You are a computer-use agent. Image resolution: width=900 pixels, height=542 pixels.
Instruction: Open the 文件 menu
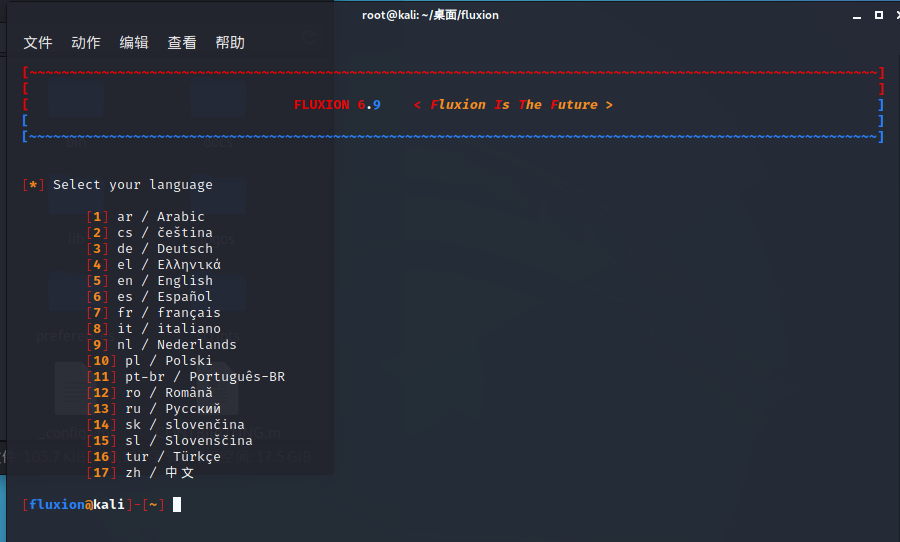tap(38, 42)
